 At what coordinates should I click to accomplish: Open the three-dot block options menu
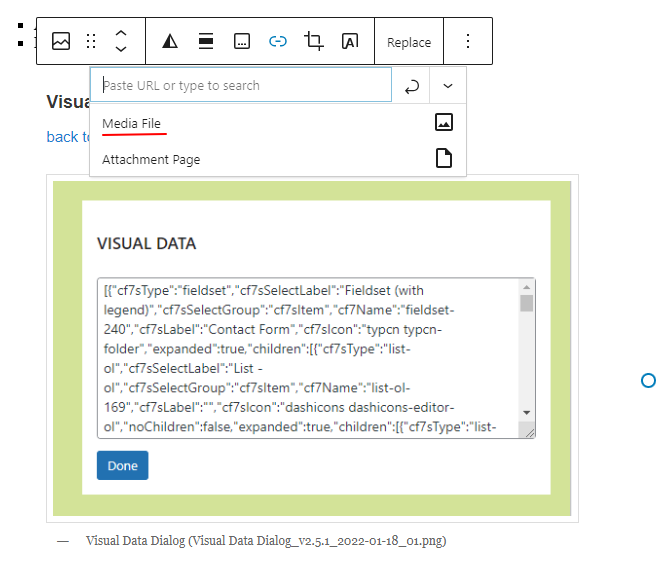point(468,41)
